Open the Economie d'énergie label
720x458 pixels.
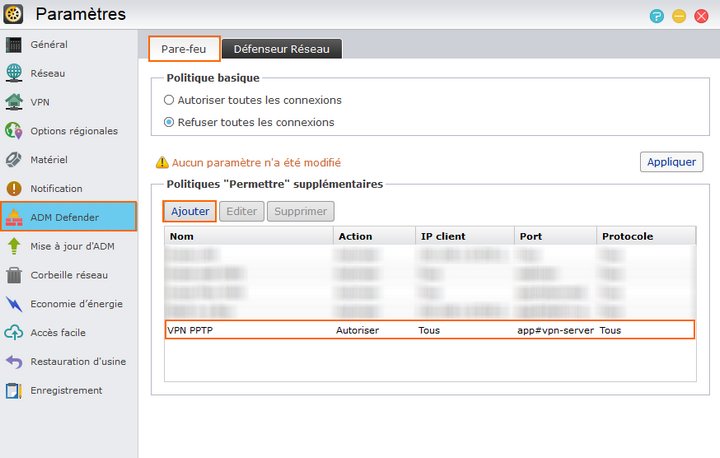[77, 304]
